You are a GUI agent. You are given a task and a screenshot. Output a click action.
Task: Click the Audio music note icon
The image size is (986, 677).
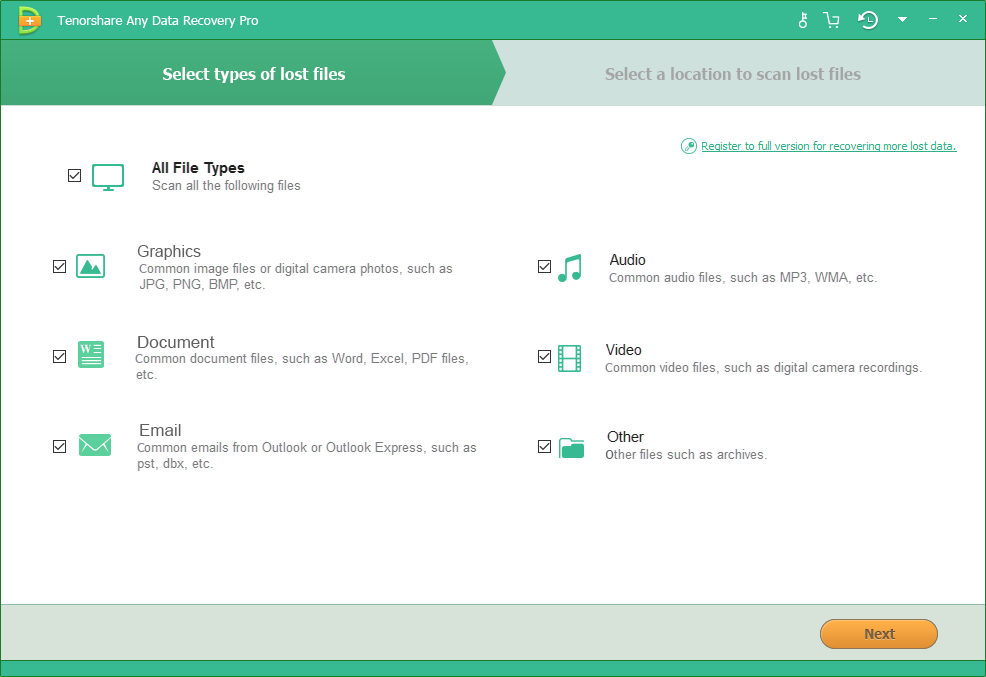[571, 267]
